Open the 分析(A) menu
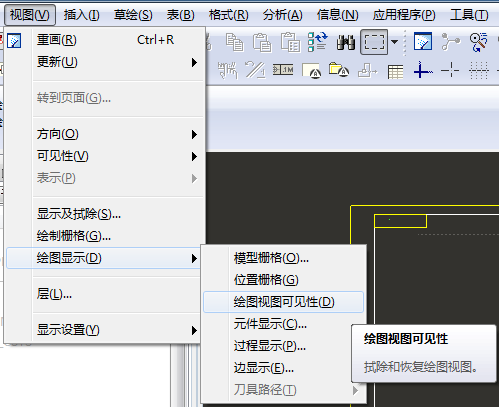The width and height of the screenshot is (499, 407). click(282, 15)
